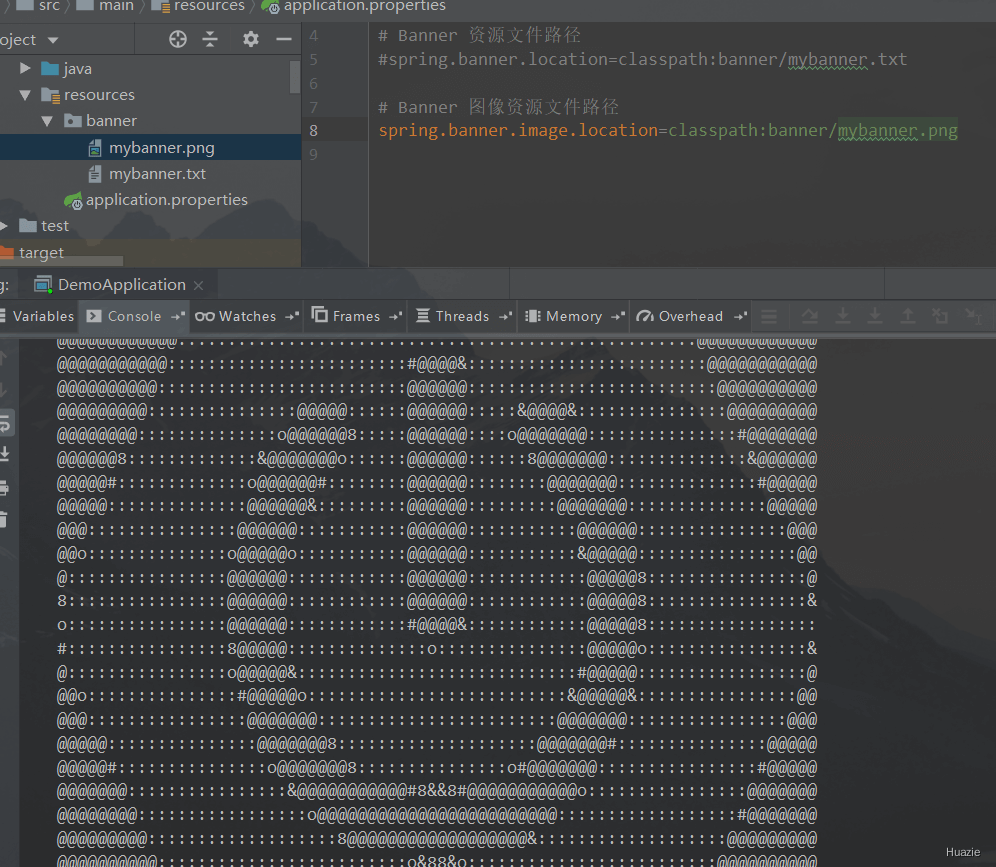Viewport: 996px width, 867px height.
Task: Collapse the resources folder
Action: (x=25, y=95)
